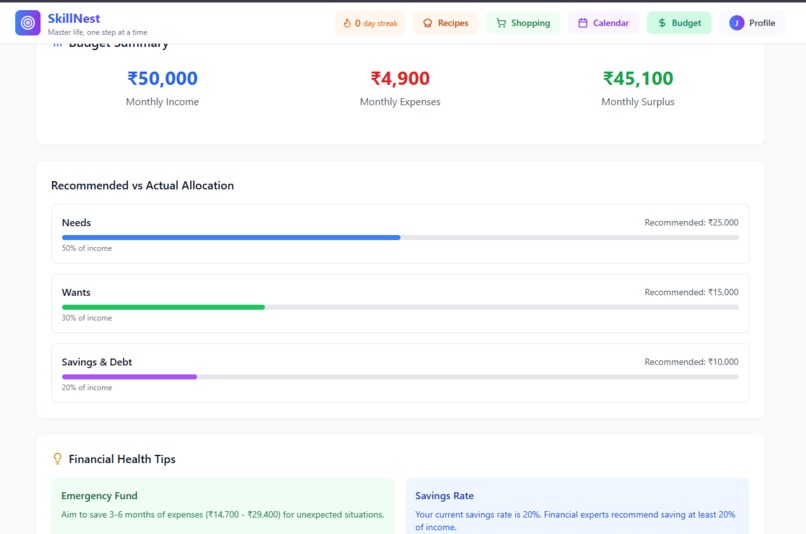Open the Calendar section
Screen dimensions: 806x534
click(x=603, y=23)
